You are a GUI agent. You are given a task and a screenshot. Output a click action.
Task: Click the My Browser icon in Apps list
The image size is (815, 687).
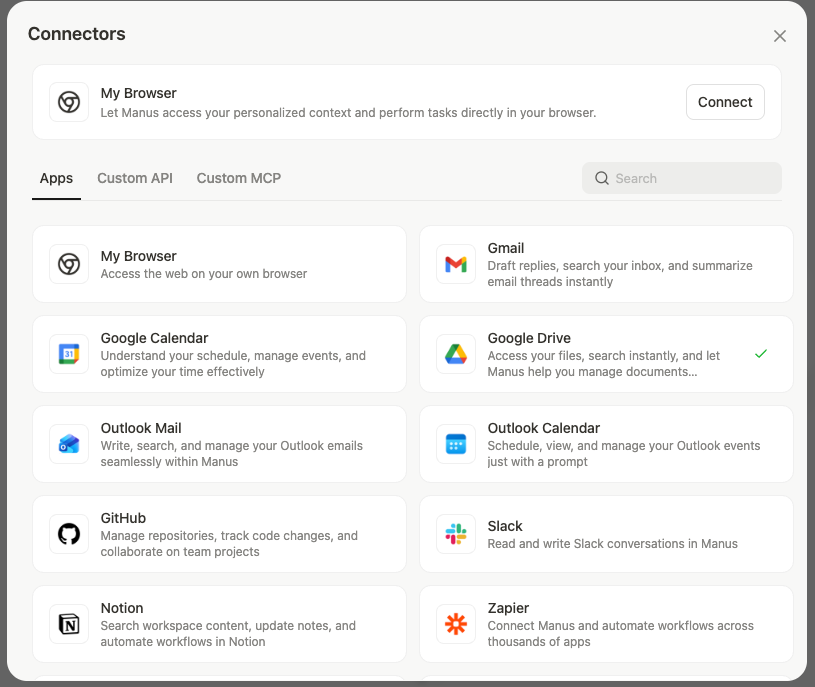(69, 264)
